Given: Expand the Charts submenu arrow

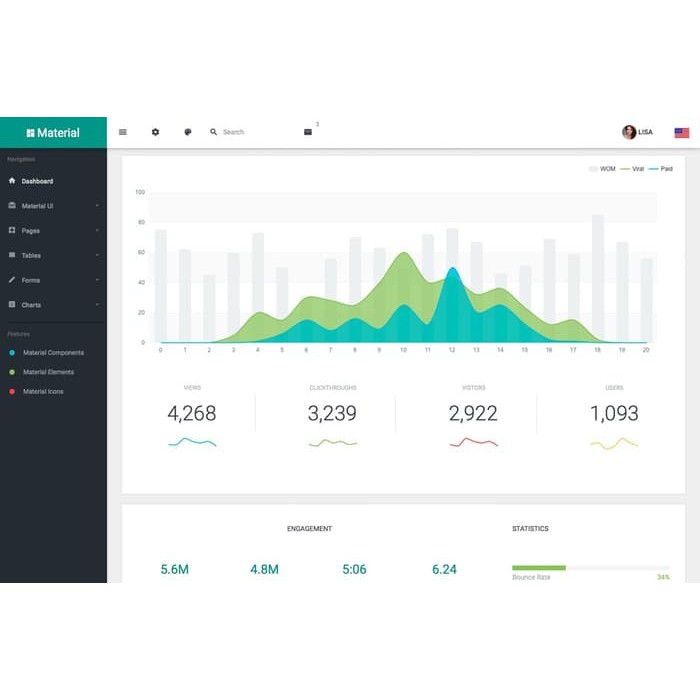Looking at the screenshot, I should point(97,305).
